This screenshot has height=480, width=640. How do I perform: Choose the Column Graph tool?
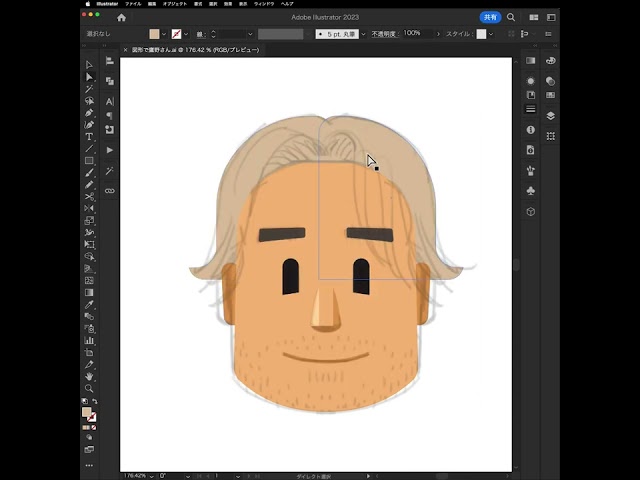tap(89, 340)
